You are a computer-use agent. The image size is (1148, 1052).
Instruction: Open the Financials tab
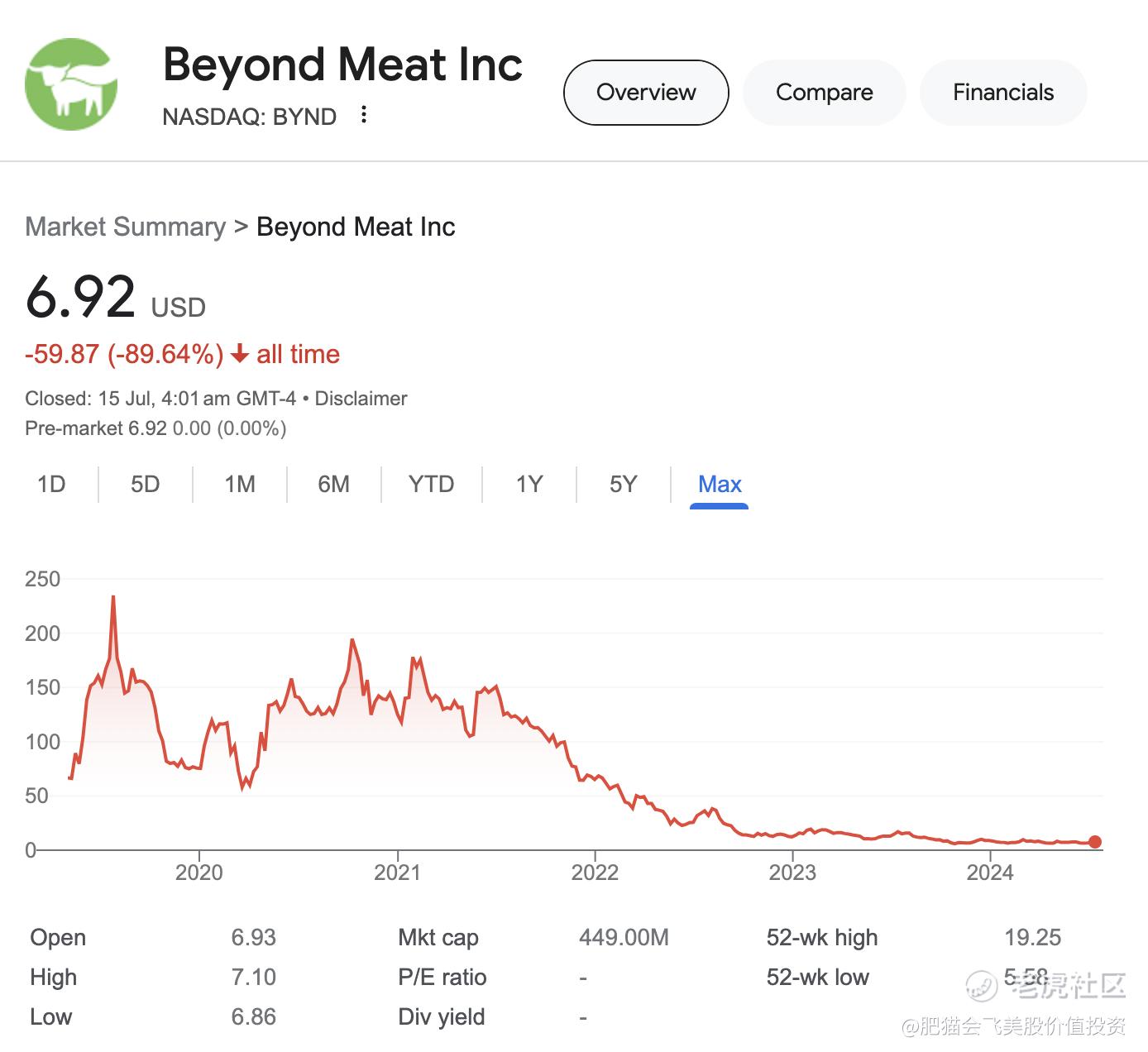pos(1002,93)
